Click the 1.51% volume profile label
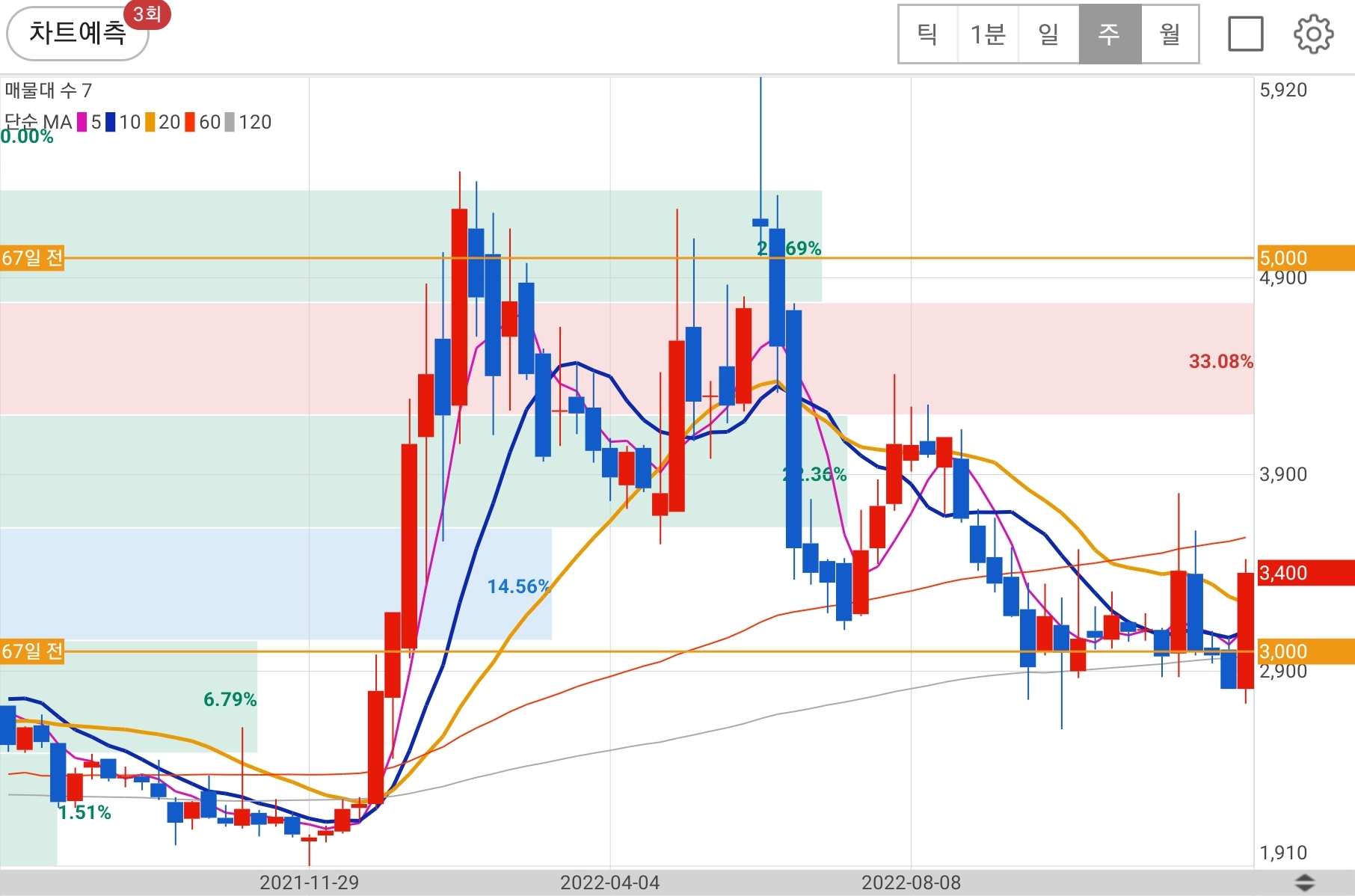Screen dimensions: 1355x896 point(85,812)
